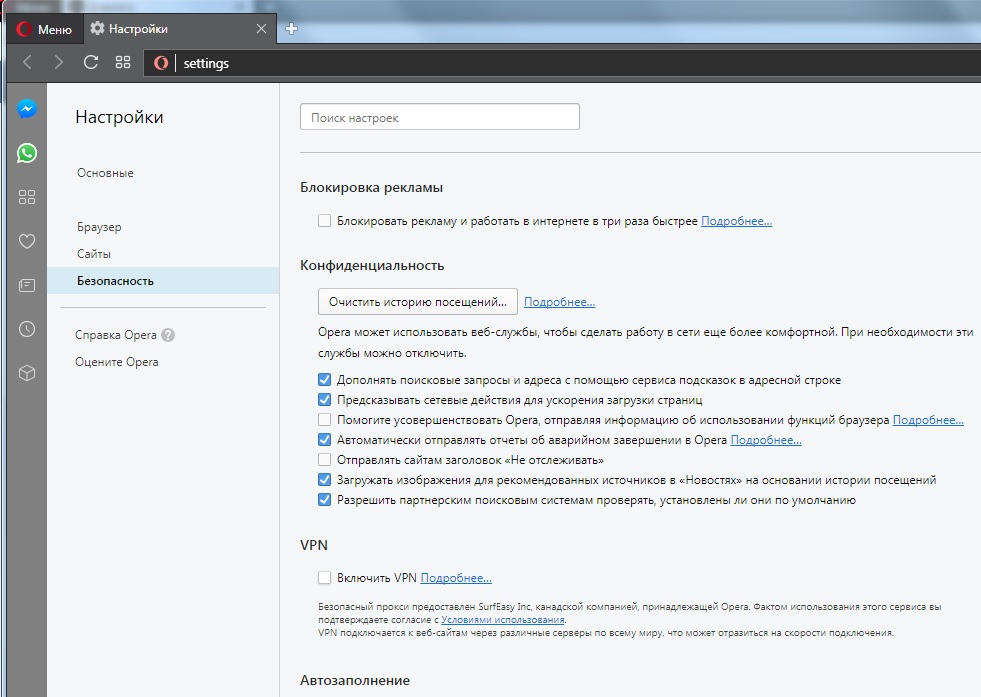Screen dimensions: 981x697
Task: Open Bookmarks heart icon in sidebar
Action: [27, 241]
